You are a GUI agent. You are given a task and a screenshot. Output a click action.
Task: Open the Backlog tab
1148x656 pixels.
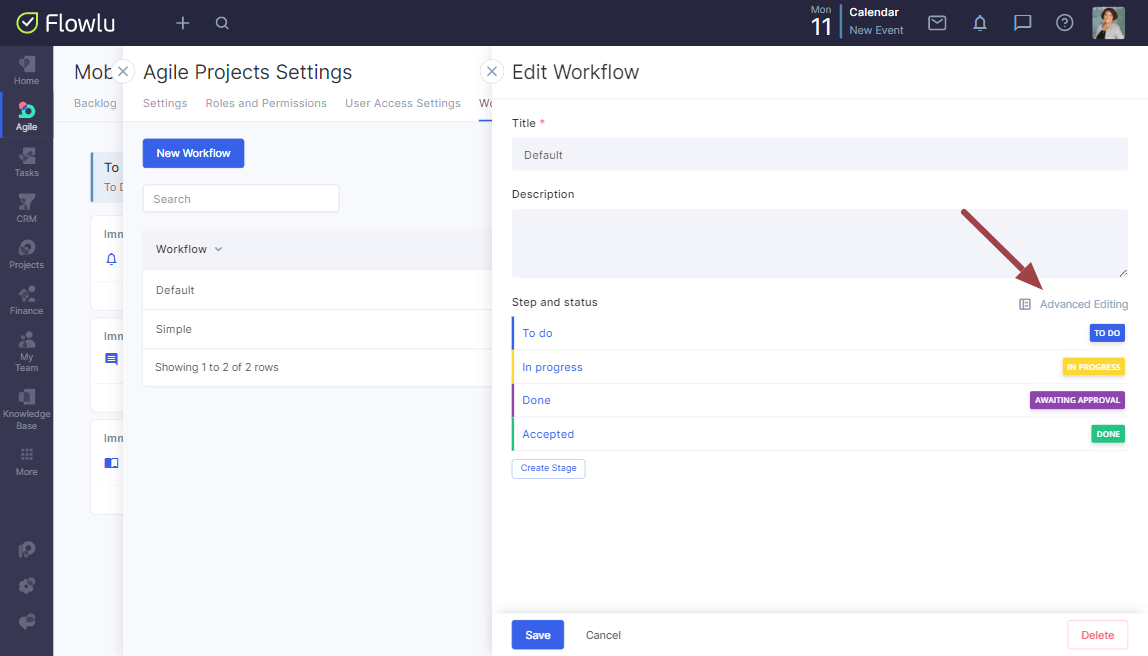[x=95, y=103]
